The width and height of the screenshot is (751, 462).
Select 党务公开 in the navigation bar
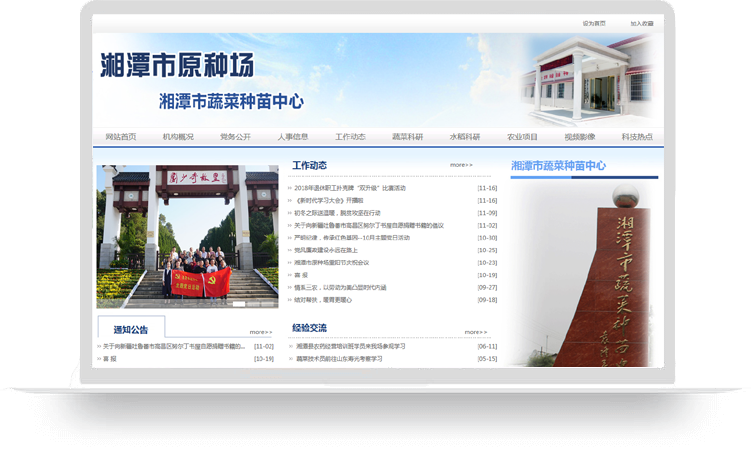(x=235, y=137)
